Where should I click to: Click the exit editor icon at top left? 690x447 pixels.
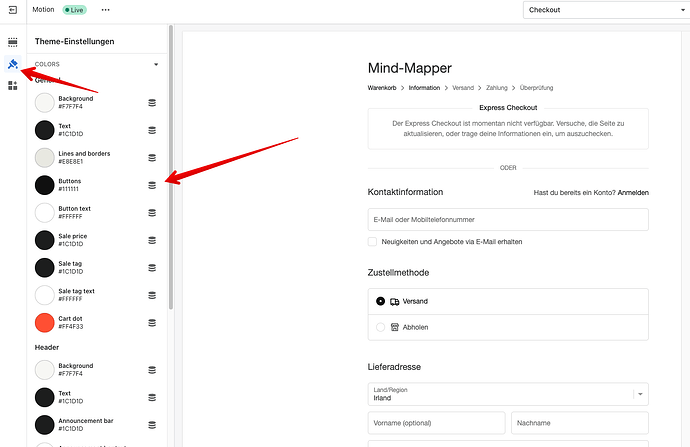click(x=13, y=10)
